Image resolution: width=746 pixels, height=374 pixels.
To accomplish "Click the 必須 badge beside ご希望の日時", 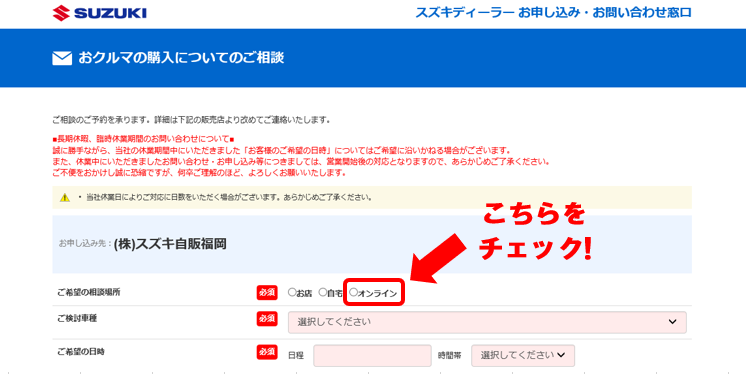I will coord(267,352).
